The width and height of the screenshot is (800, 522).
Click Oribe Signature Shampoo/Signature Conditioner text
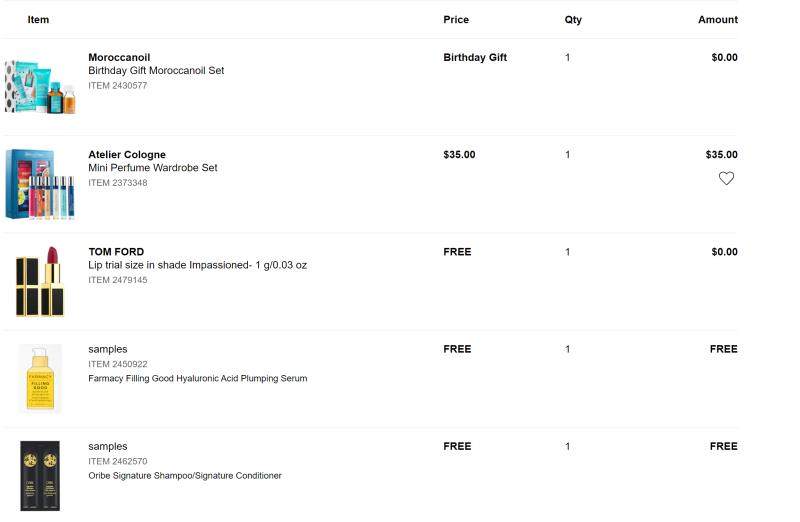(185, 475)
